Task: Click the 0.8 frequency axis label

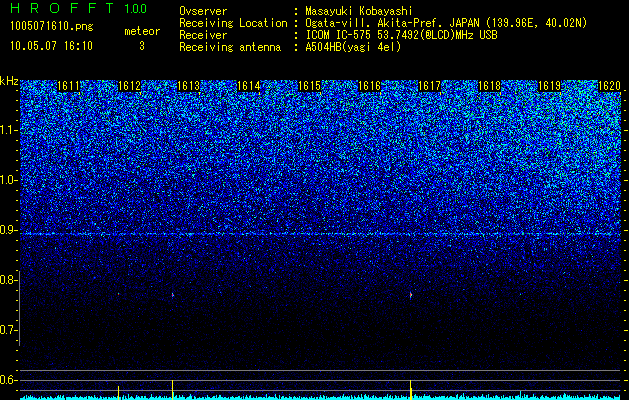Action: point(8,280)
